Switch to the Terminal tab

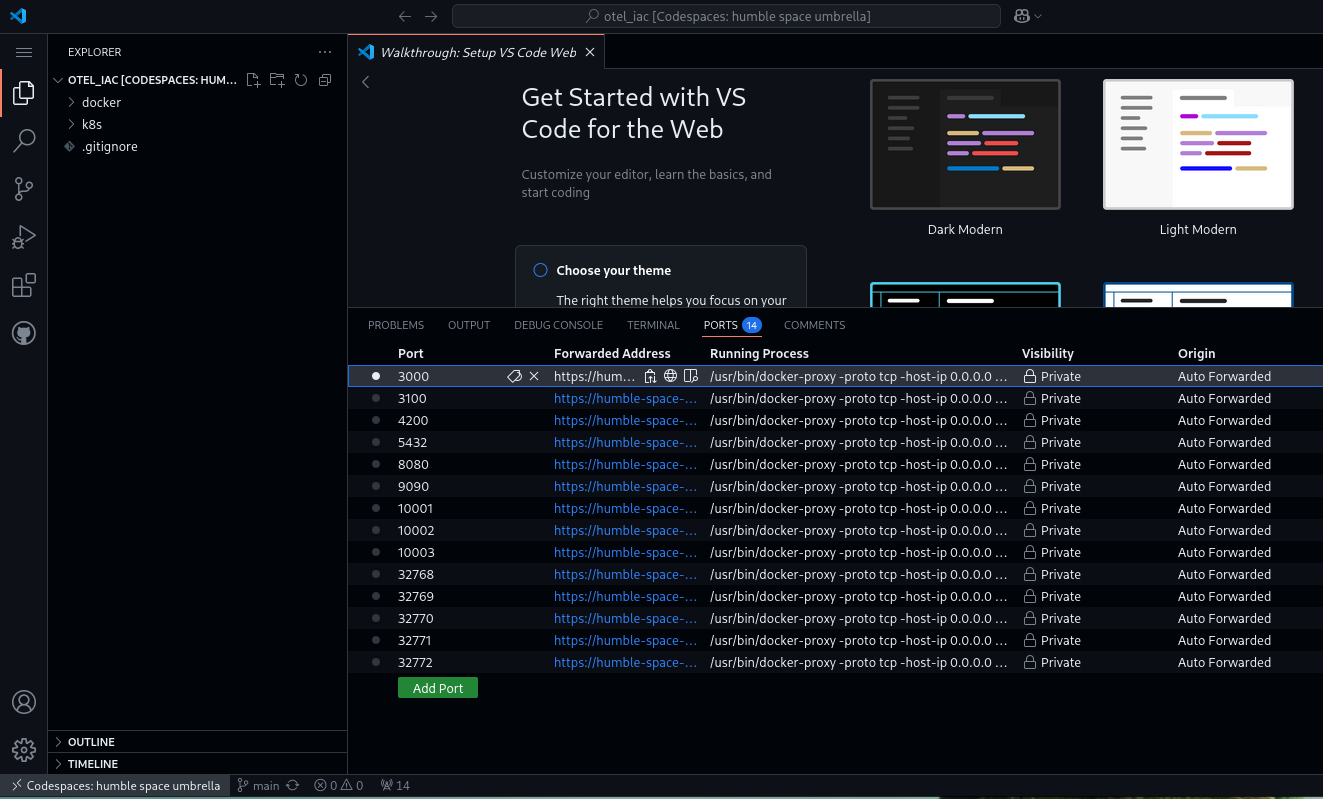(653, 325)
